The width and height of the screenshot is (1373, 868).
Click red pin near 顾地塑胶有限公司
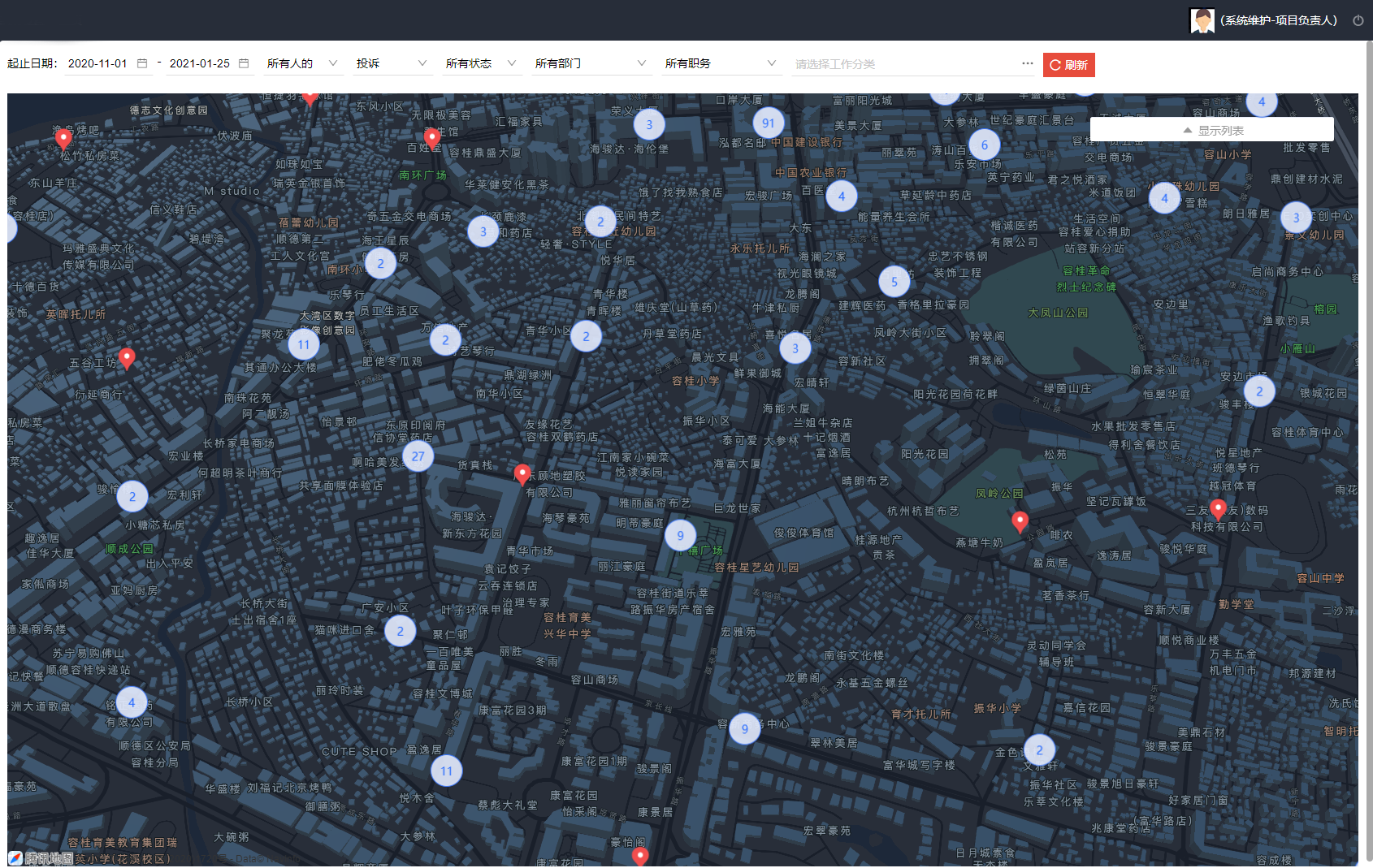(x=522, y=474)
